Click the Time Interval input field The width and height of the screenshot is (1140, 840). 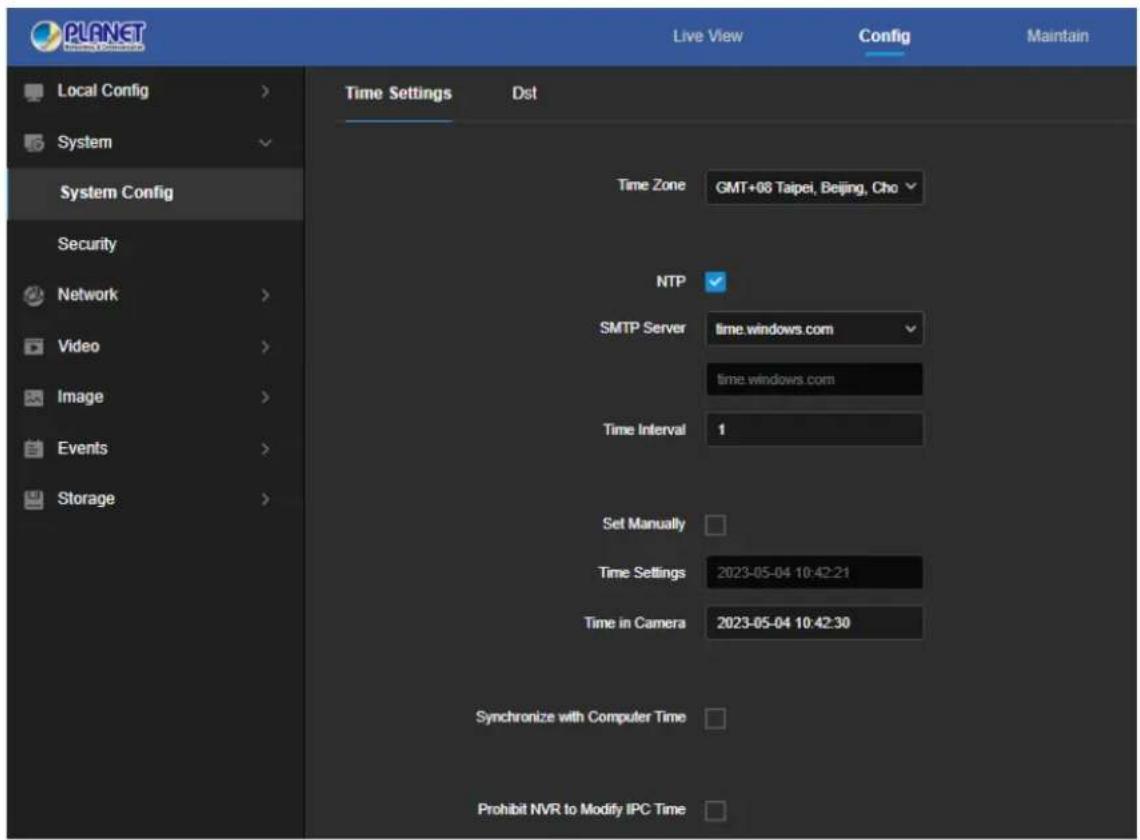coord(814,429)
